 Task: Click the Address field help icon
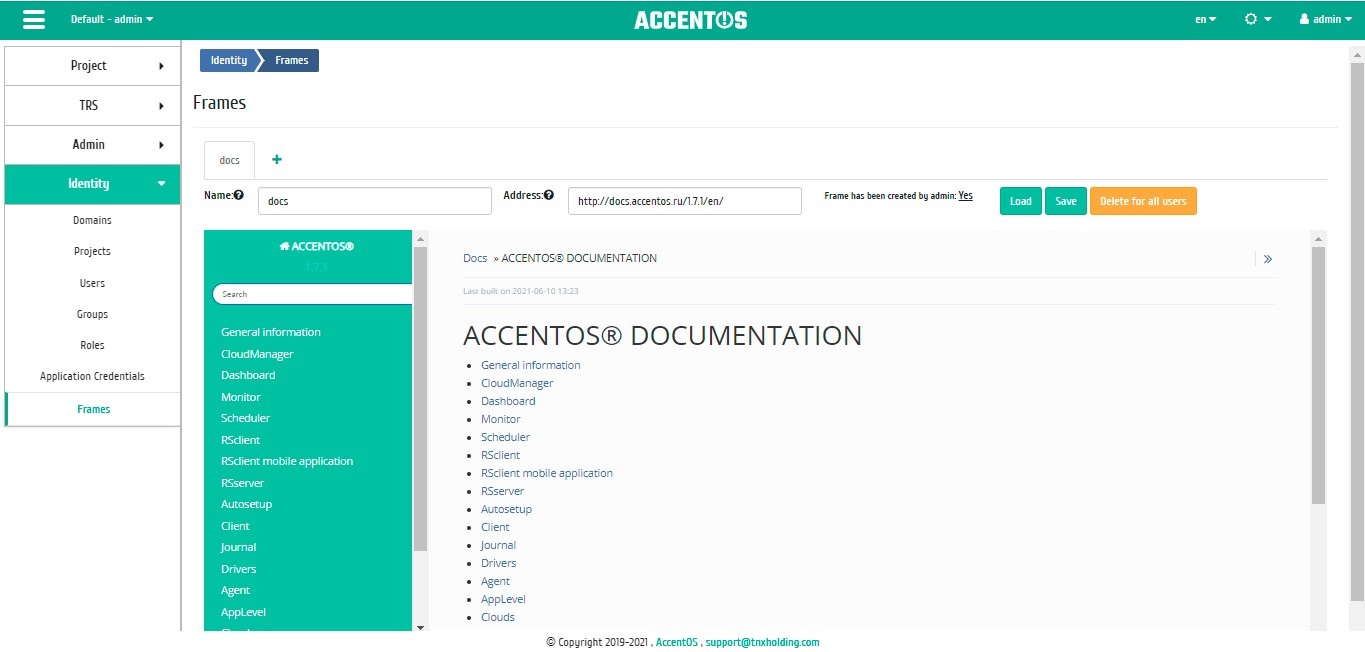click(x=549, y=196)
